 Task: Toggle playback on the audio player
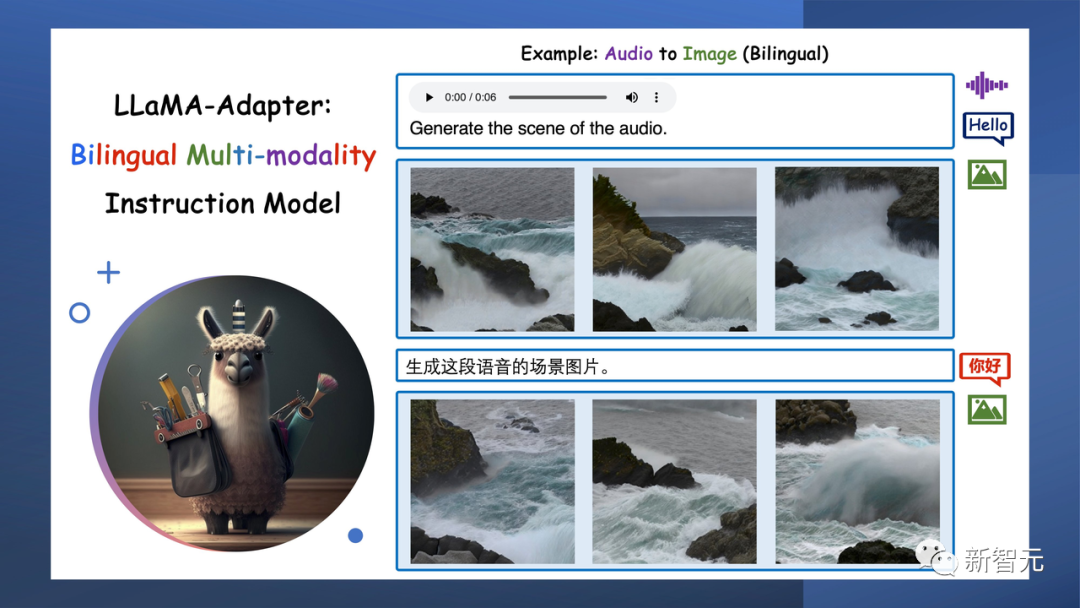(428, 97)
